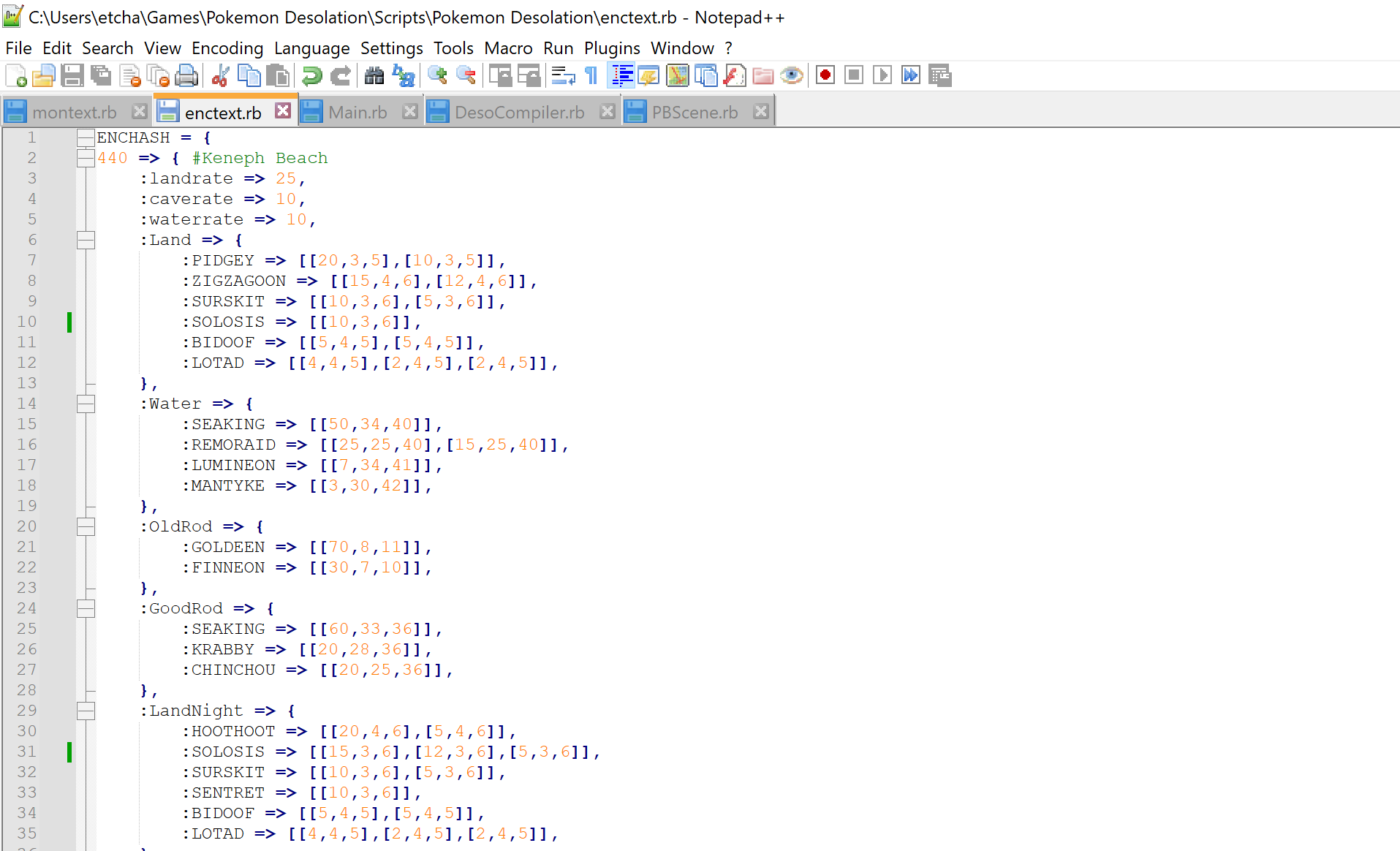Image resolution: width=1400 pixels, height=851 pixels.
Task: Close the DesoCompiler.rb tab
Action: click(x=608, y=111)
